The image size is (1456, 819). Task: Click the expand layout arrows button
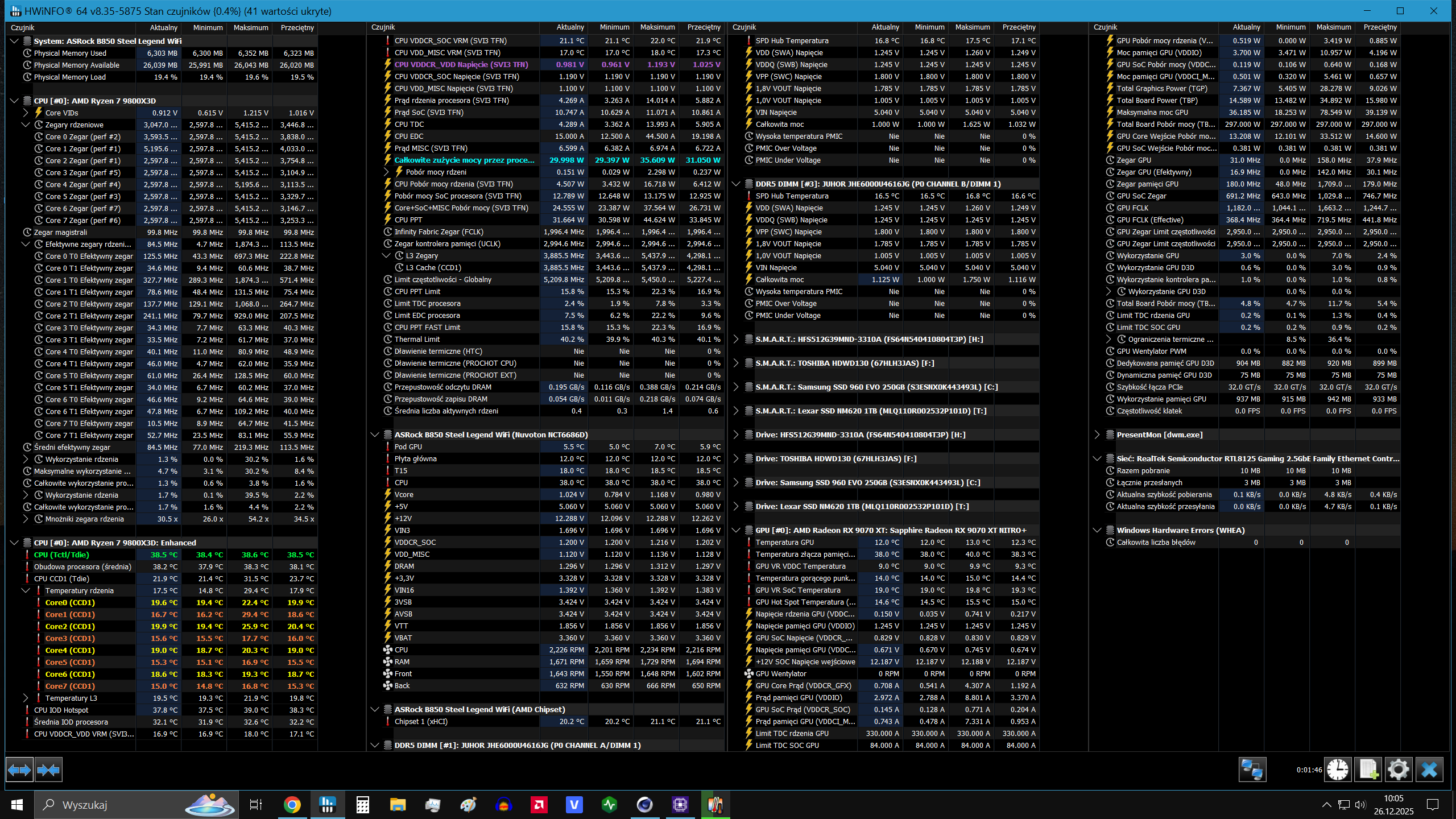[19, 770]
